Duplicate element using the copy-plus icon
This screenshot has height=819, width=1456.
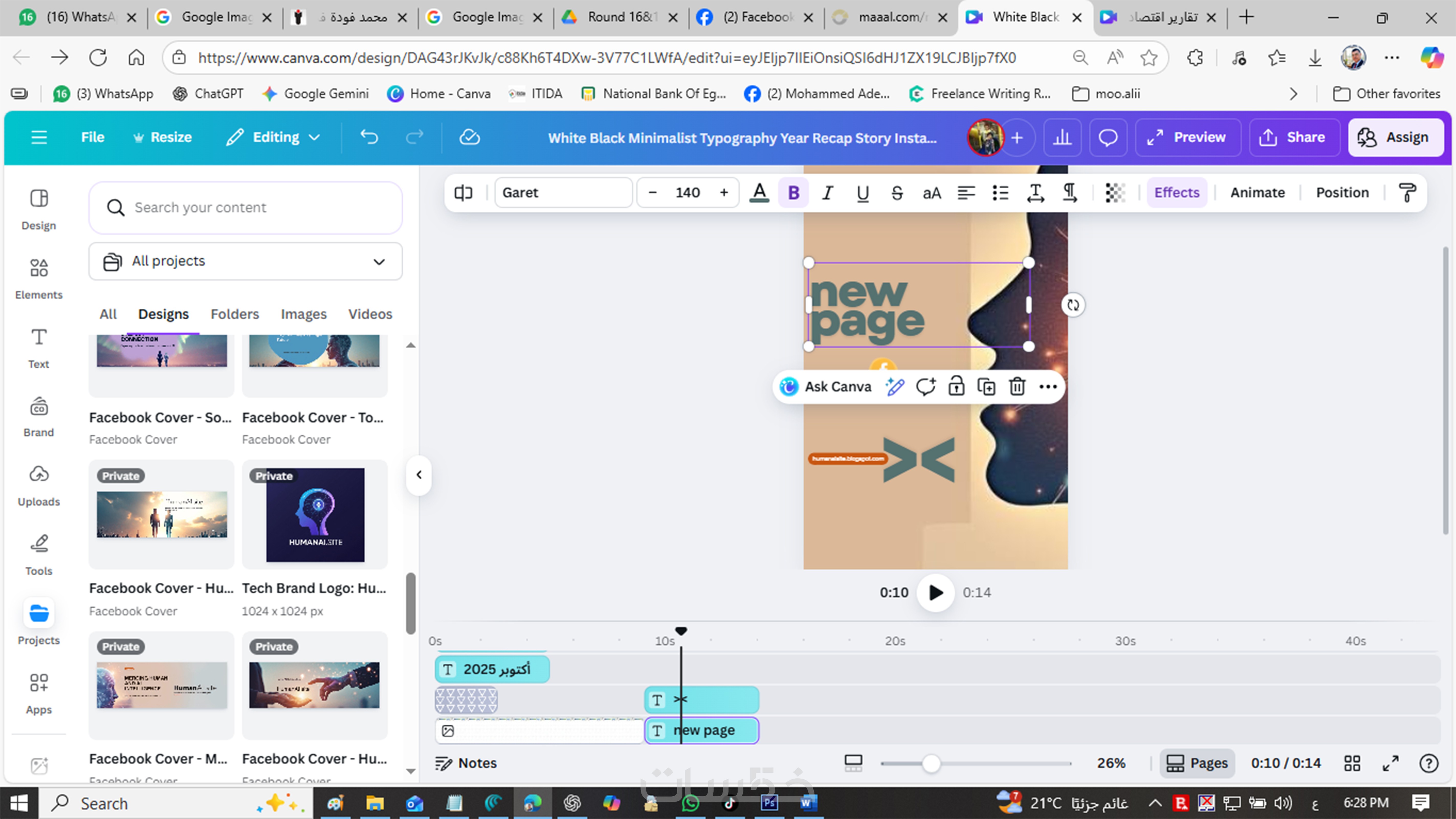coord(986,387)
